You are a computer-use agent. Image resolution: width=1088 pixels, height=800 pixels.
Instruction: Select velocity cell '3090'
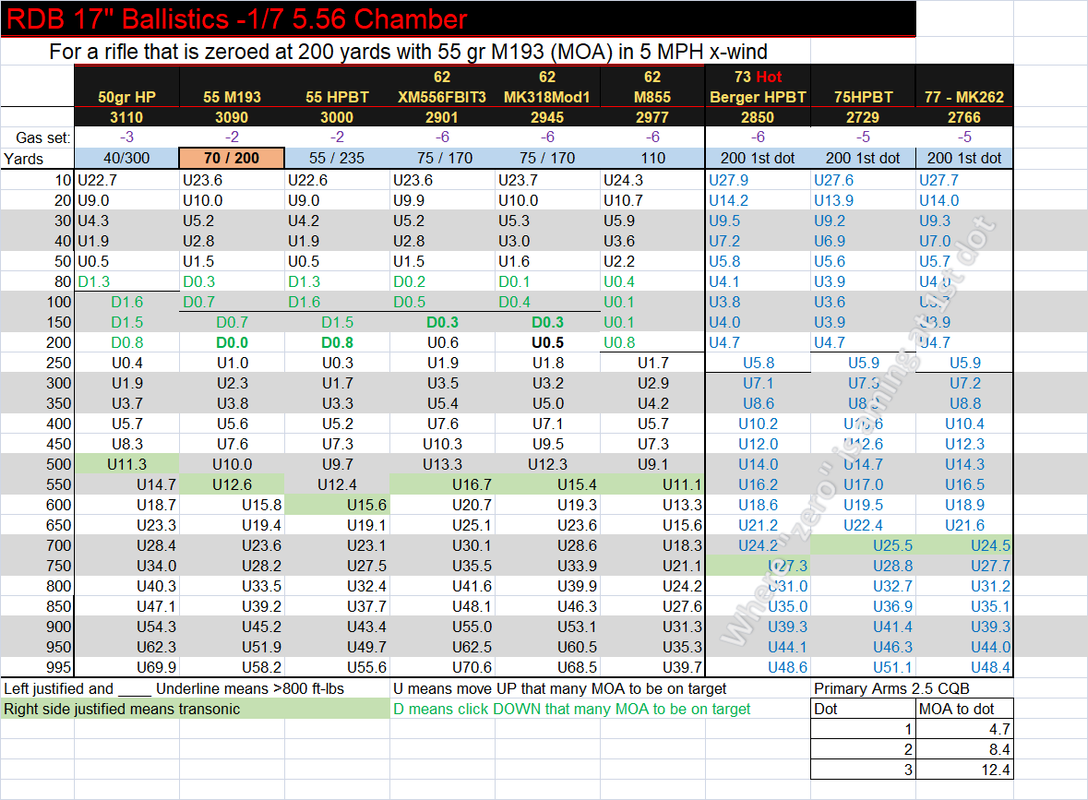(x=232, y=117)
